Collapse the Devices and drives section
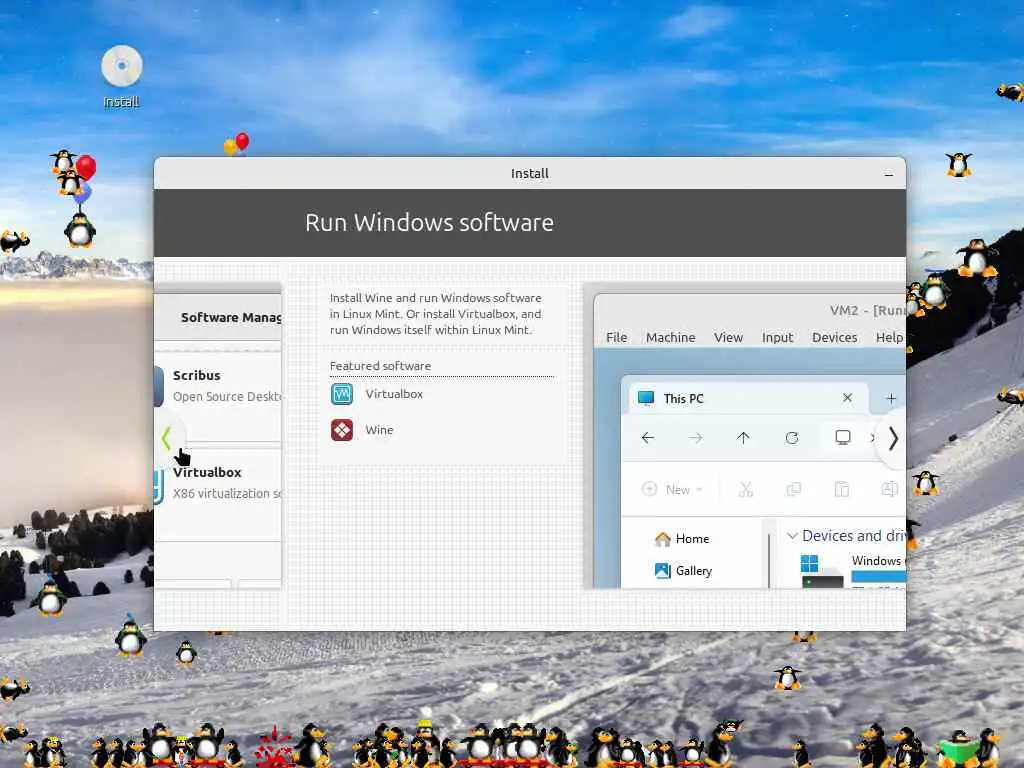 point(792,536)
